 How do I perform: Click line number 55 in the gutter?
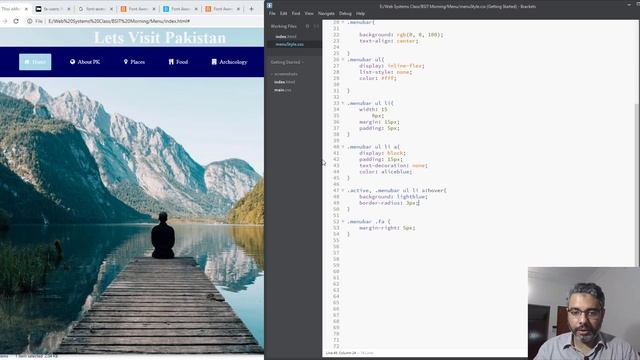click(x=336, y=240)
